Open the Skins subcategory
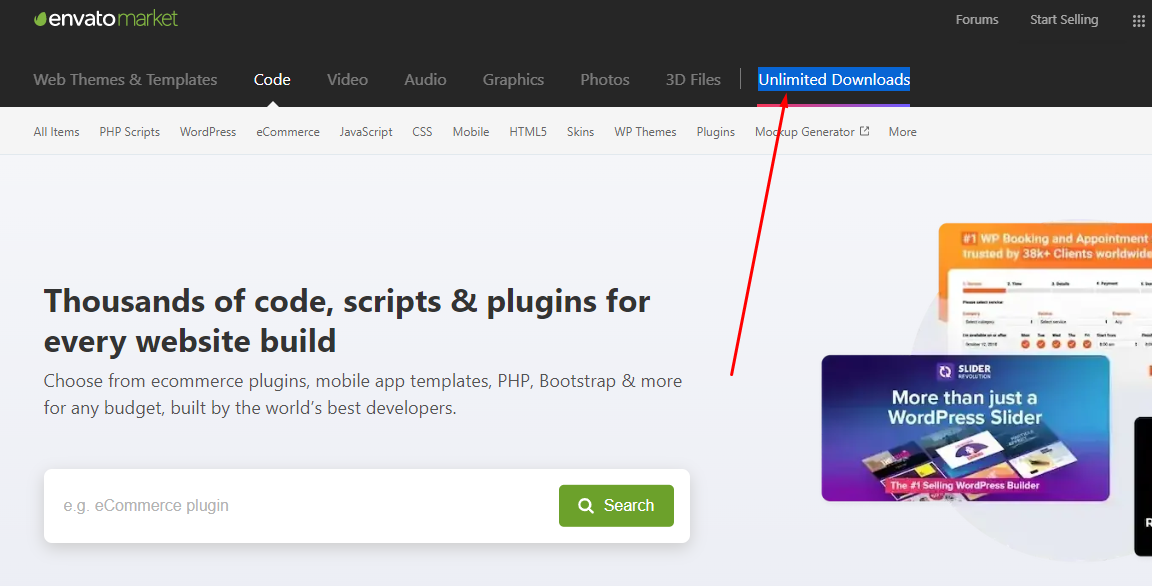Viewport: 1152px width, 586px height. click(580, 132)
